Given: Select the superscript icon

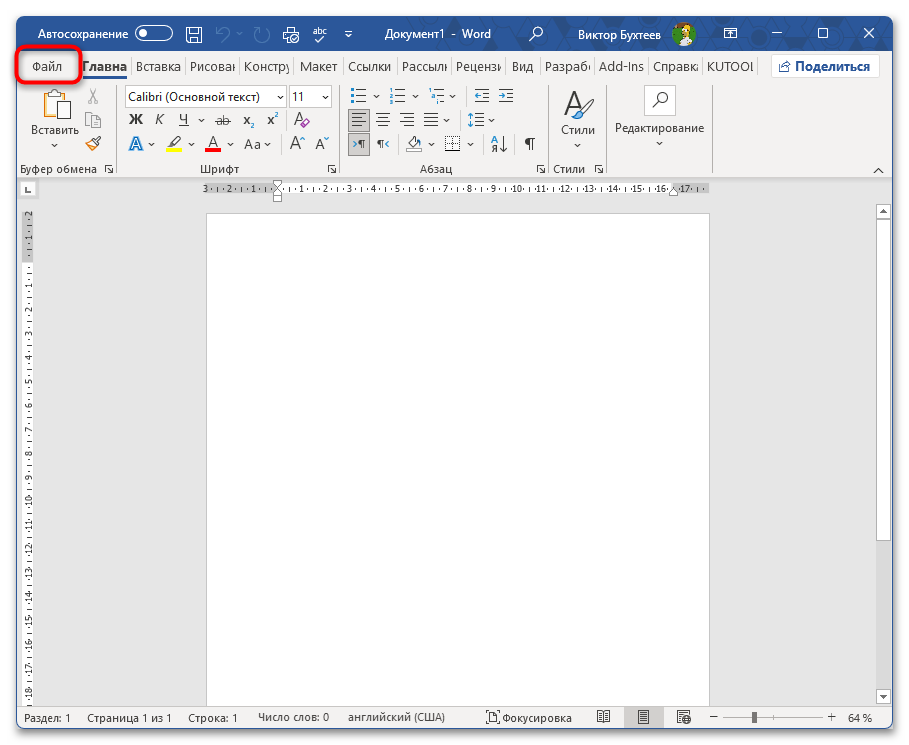Looking at the screenshot, I should [x=270, y=119].
